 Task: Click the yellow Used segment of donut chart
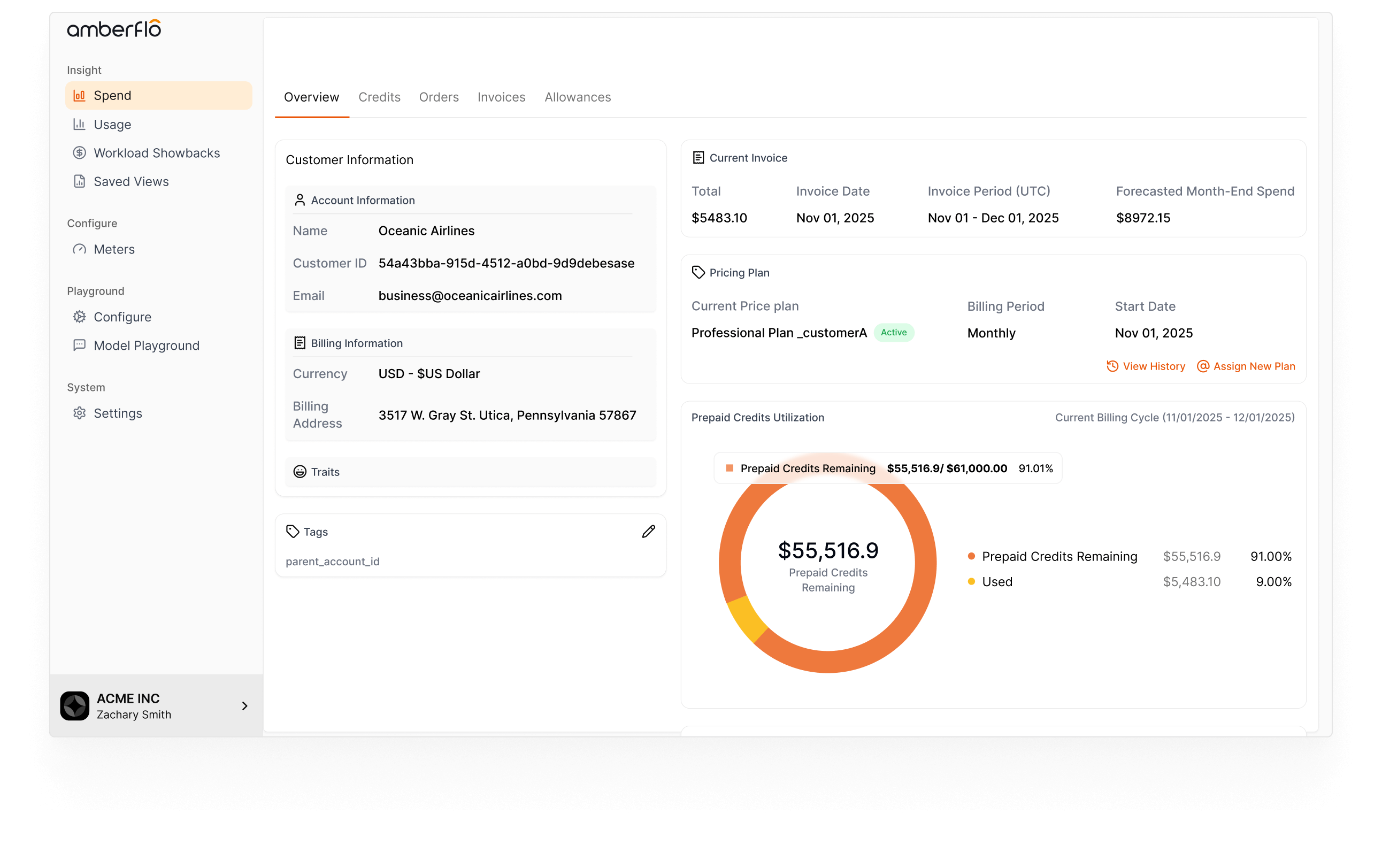tap(746, 619)
